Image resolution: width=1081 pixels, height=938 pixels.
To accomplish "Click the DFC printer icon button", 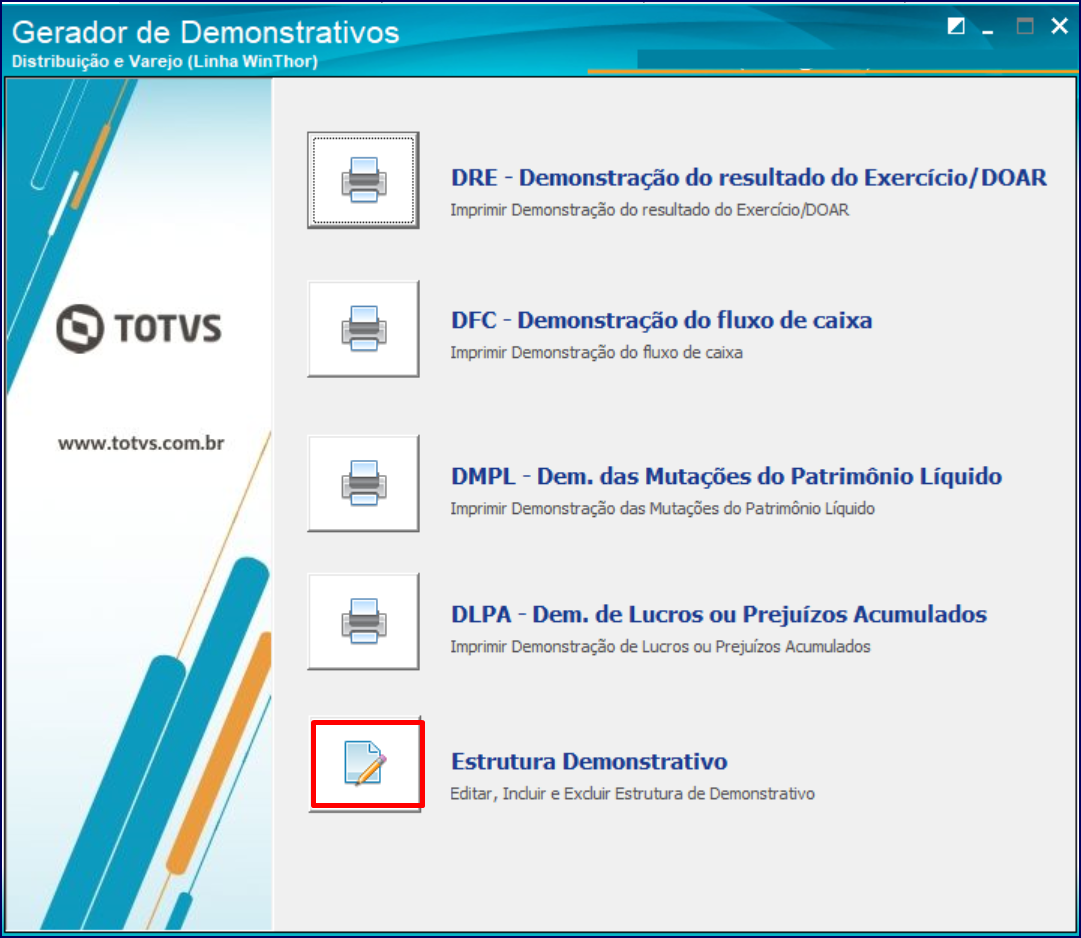I will click(x=363, y=329).
